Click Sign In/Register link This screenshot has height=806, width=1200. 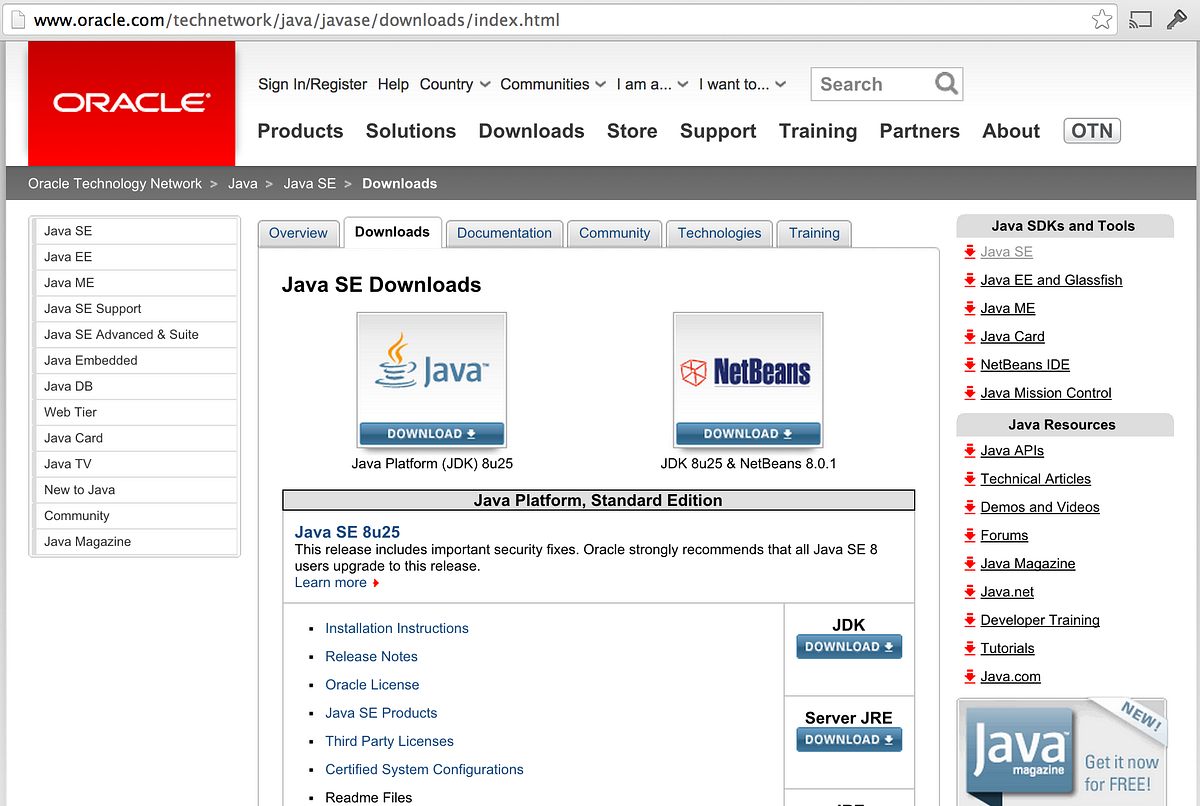click(312, 84)
